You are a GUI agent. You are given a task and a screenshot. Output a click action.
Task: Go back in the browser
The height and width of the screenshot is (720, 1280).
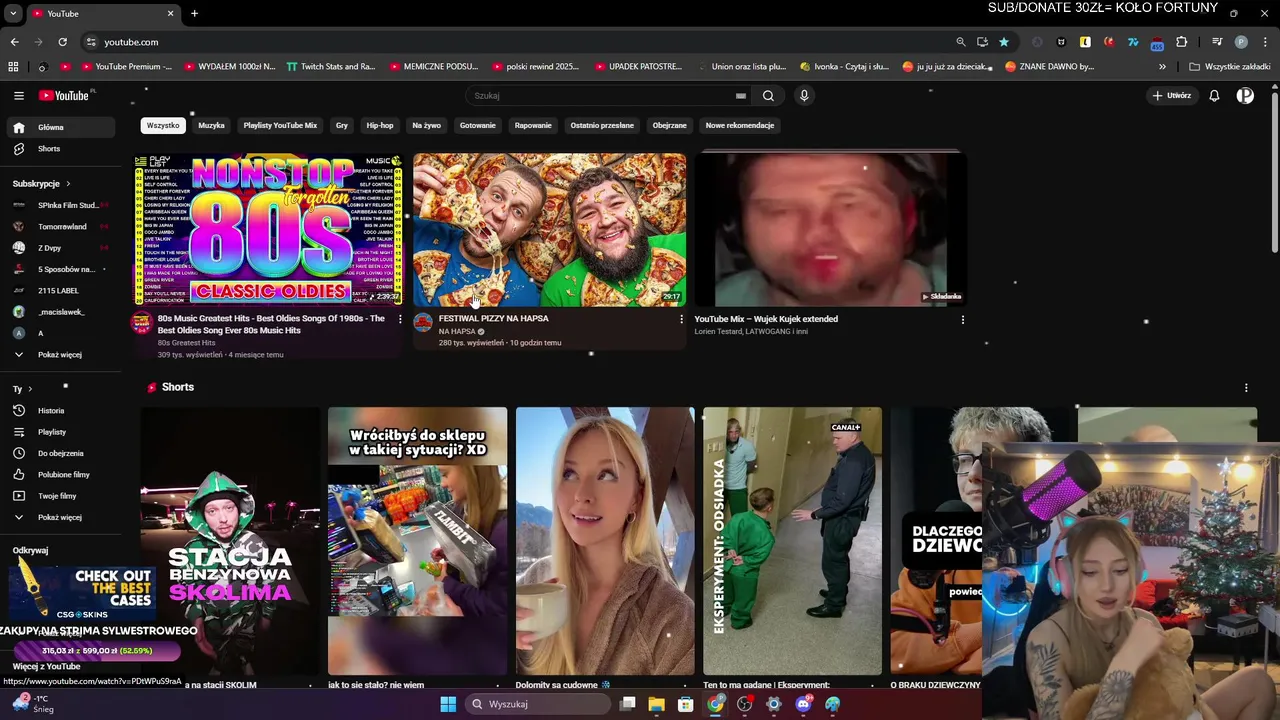coord(14,42)
